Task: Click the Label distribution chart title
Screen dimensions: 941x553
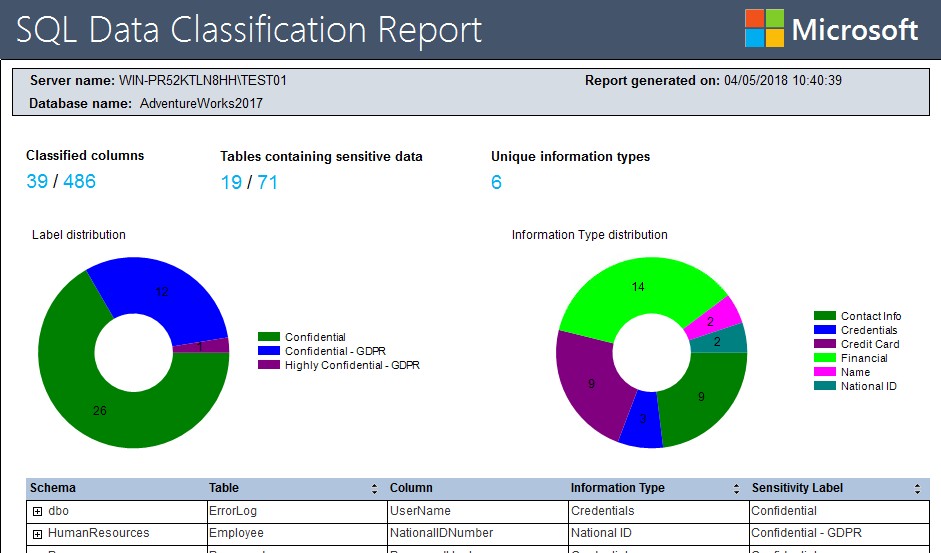Action: coord(79,235)
